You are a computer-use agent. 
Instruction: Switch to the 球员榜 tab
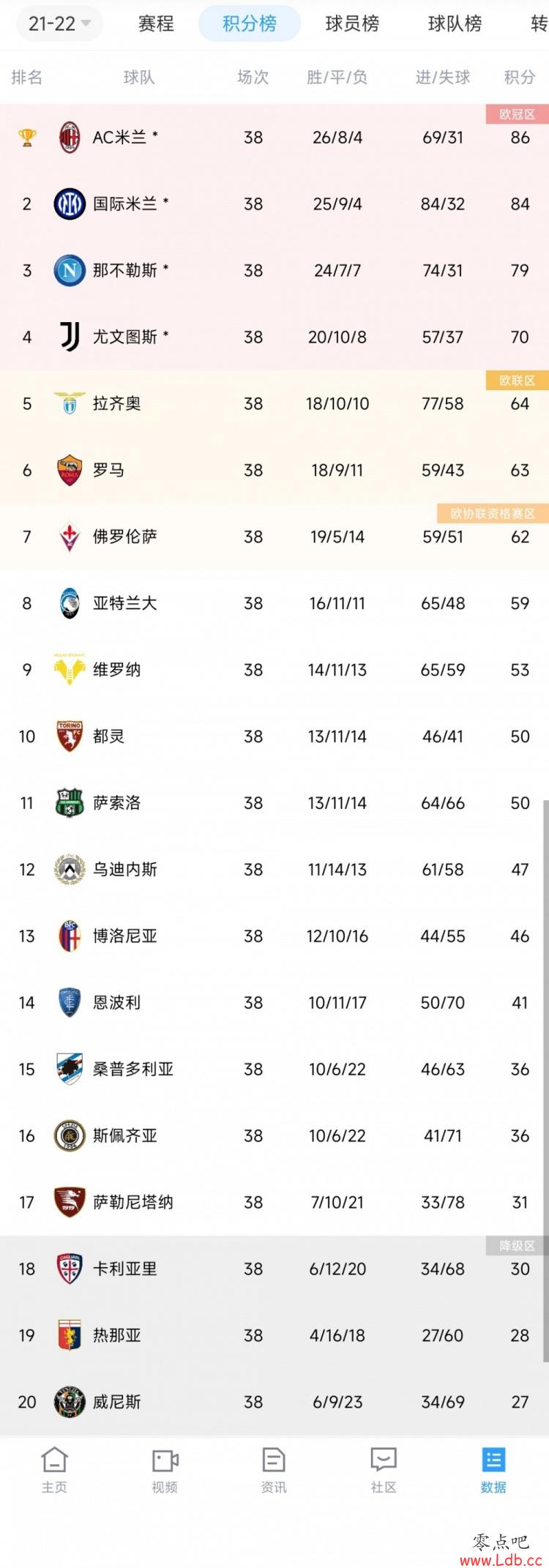click(x=352, y=23)
